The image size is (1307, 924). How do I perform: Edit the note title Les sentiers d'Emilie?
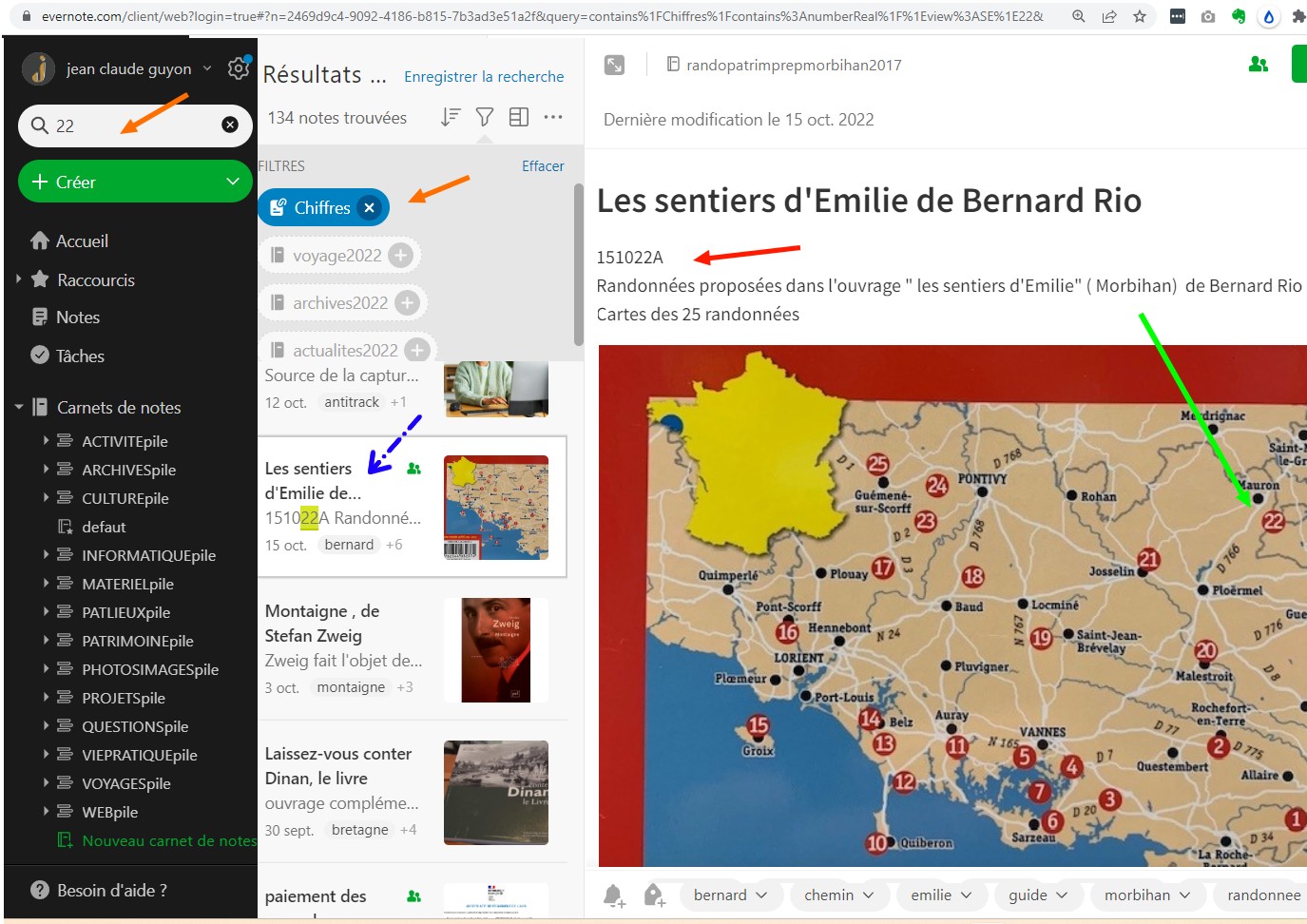point(869,201)
